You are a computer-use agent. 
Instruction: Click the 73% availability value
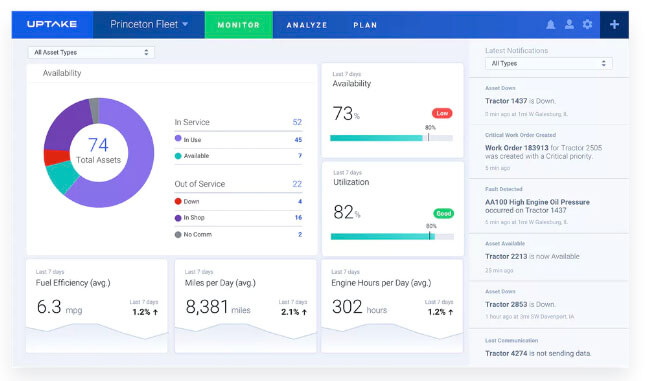pos(346,113)
